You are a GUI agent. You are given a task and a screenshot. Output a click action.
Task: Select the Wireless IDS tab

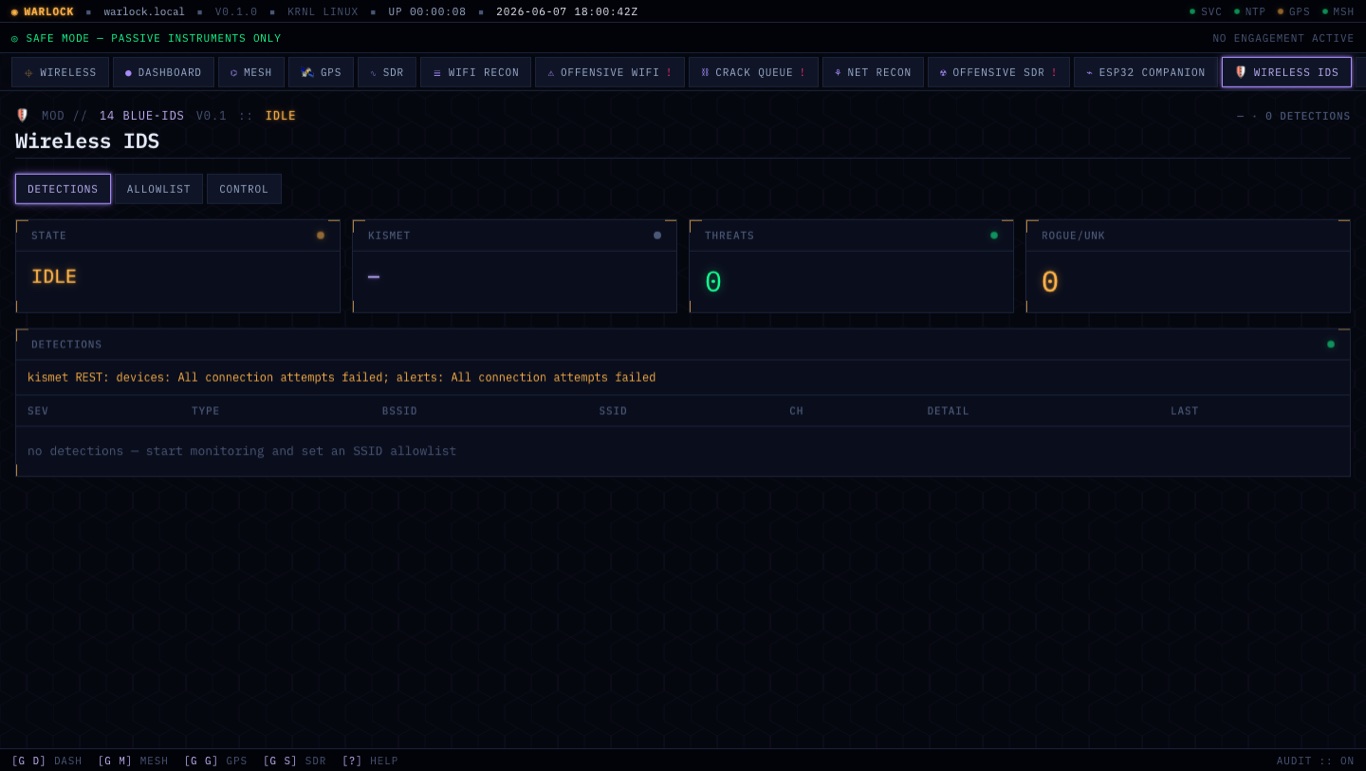click(1287, 72)
